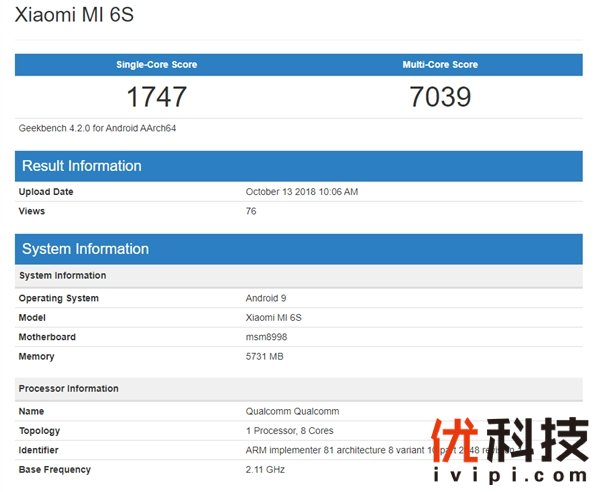This screenshot has width=600, height=492.
Task: Click the blue System Information section header
Action: coord(298,249)
